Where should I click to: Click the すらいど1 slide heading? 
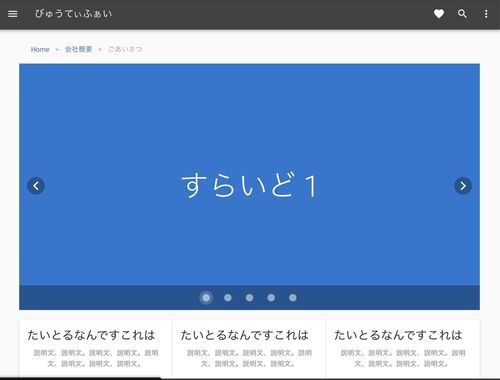pos(249,185)
